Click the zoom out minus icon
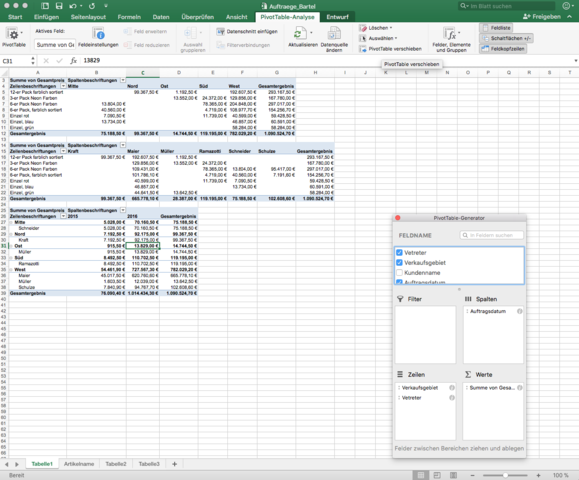Viewport: 579px width, 480px height. click(x=472, y=475)
